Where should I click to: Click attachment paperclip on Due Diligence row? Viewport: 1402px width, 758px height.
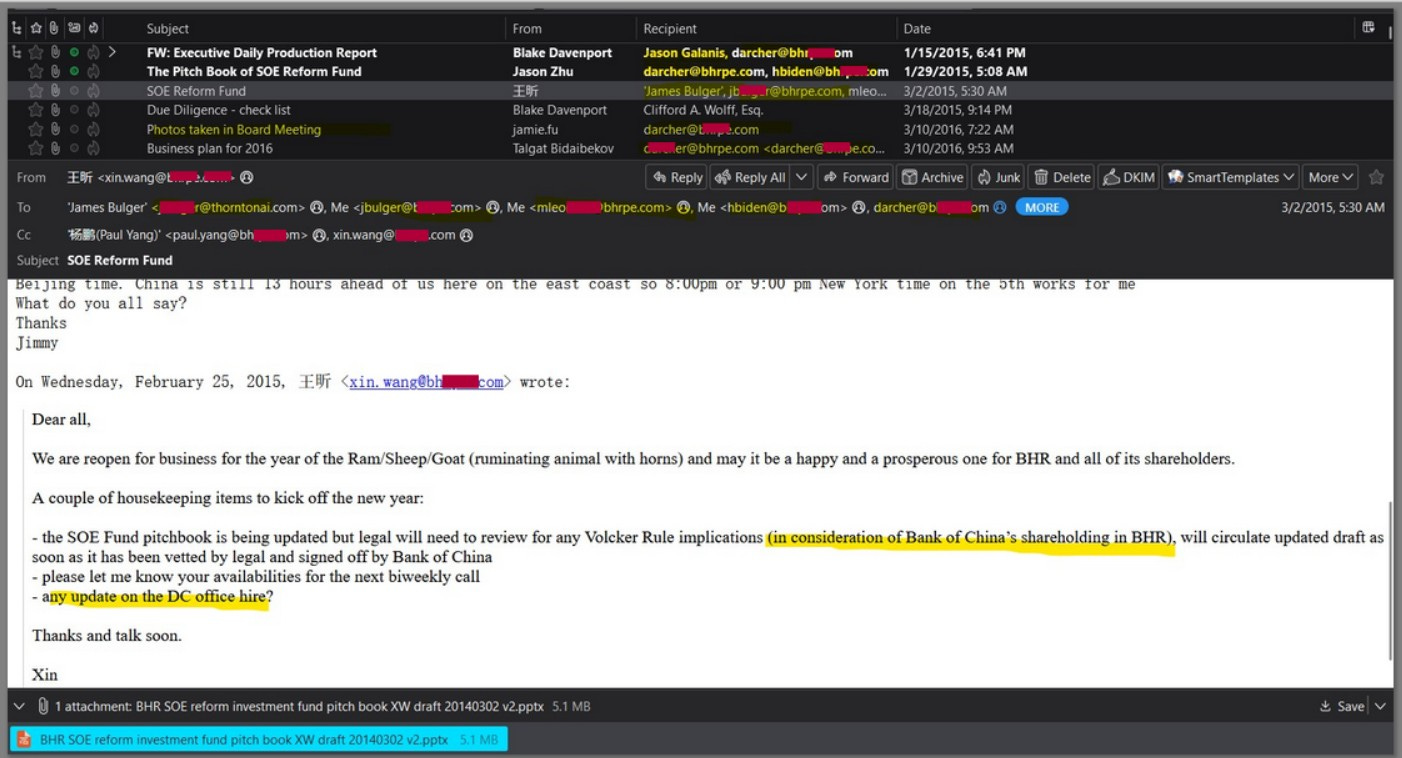[54, 110]
